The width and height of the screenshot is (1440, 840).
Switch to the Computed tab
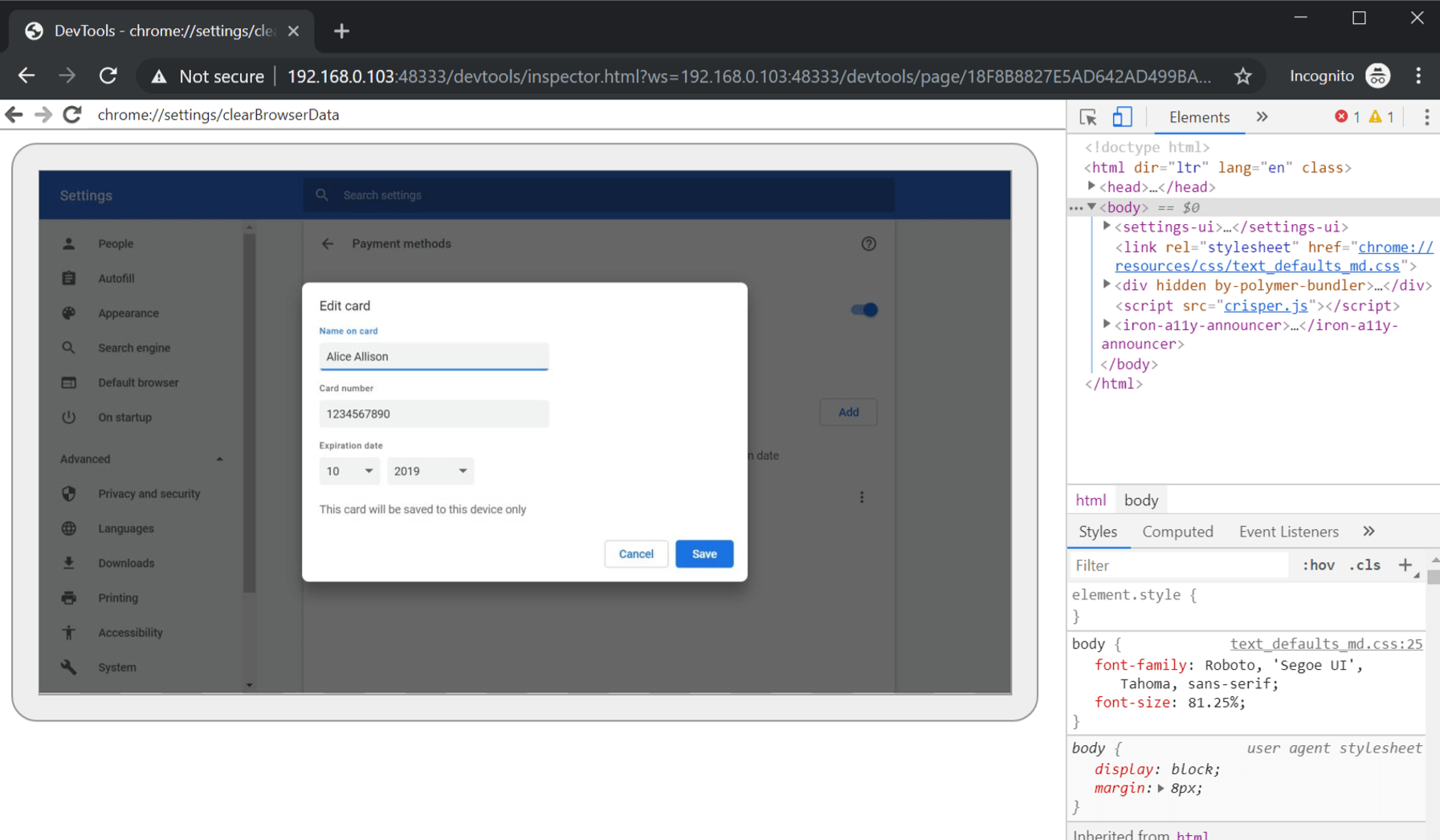tap(1177, 531)
